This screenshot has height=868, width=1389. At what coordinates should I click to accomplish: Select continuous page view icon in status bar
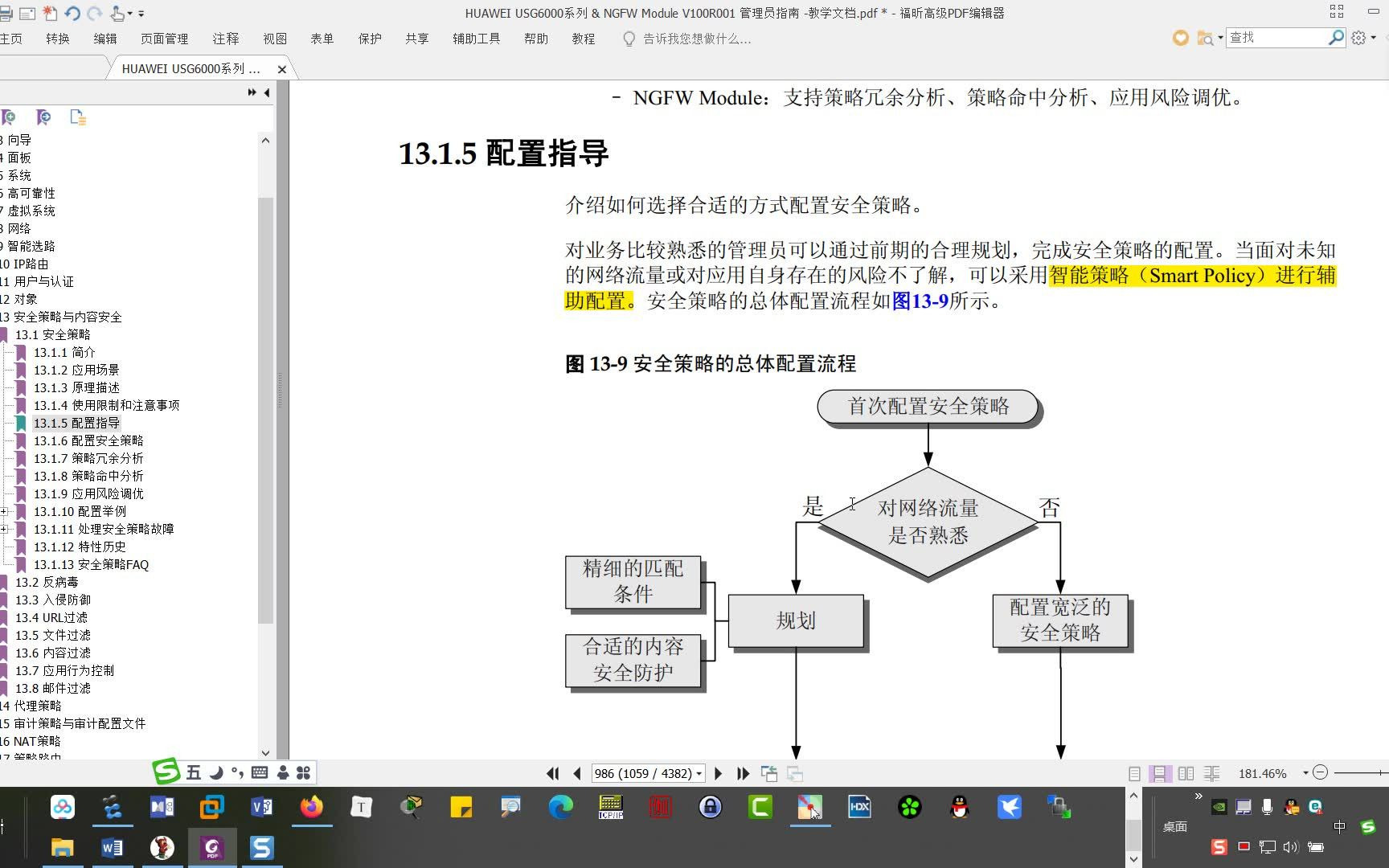coord(1158,773)
